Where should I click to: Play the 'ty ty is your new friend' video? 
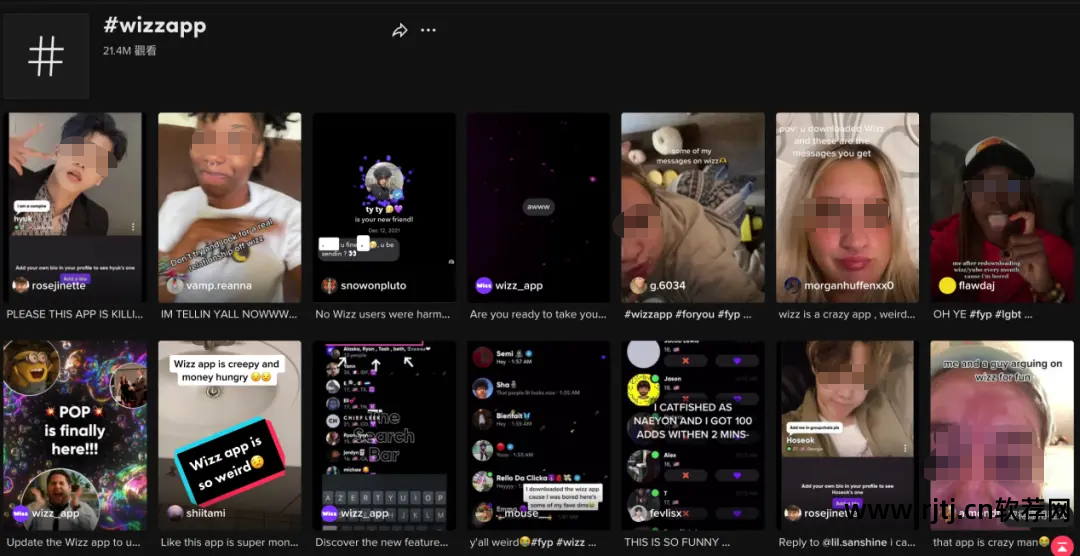pyautogui.click(x=384, y=207)
